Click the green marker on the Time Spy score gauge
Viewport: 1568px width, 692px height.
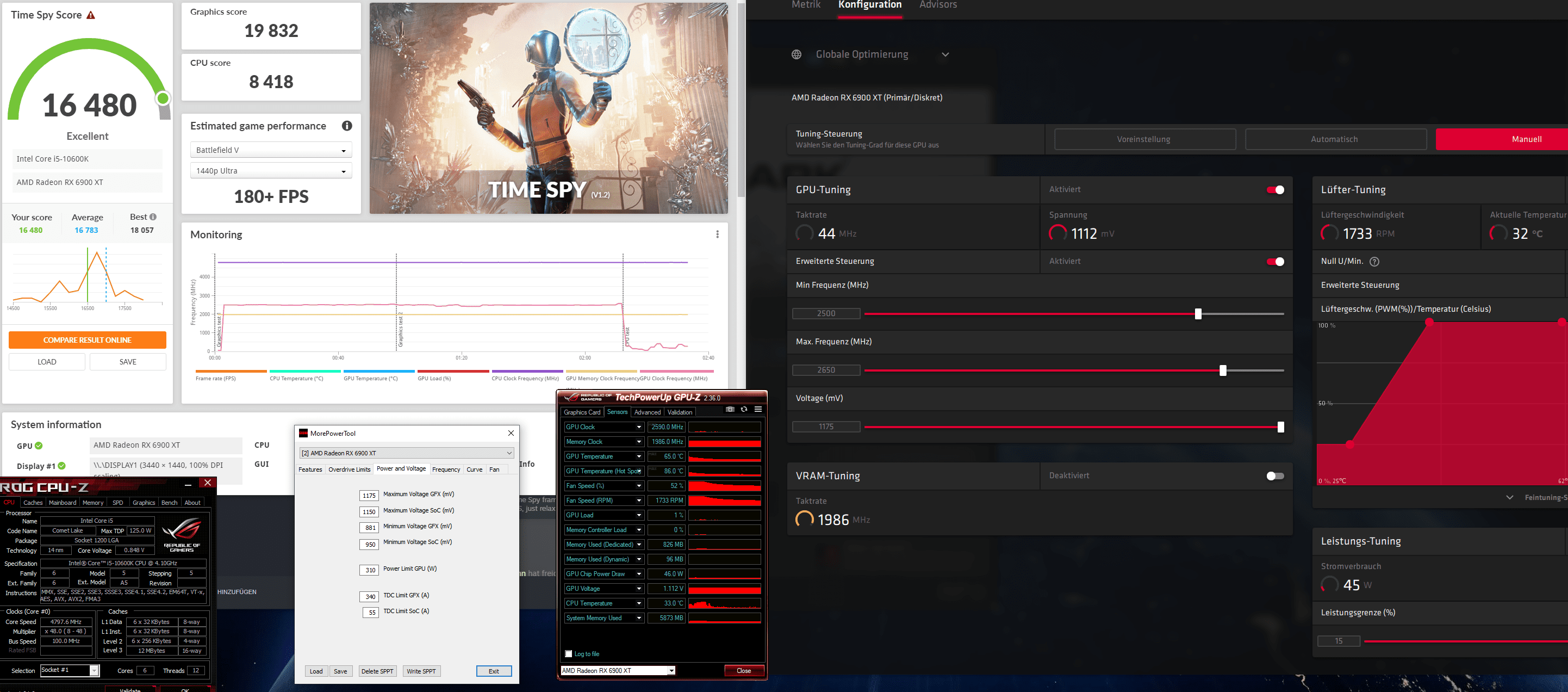(x=163, y=98)
